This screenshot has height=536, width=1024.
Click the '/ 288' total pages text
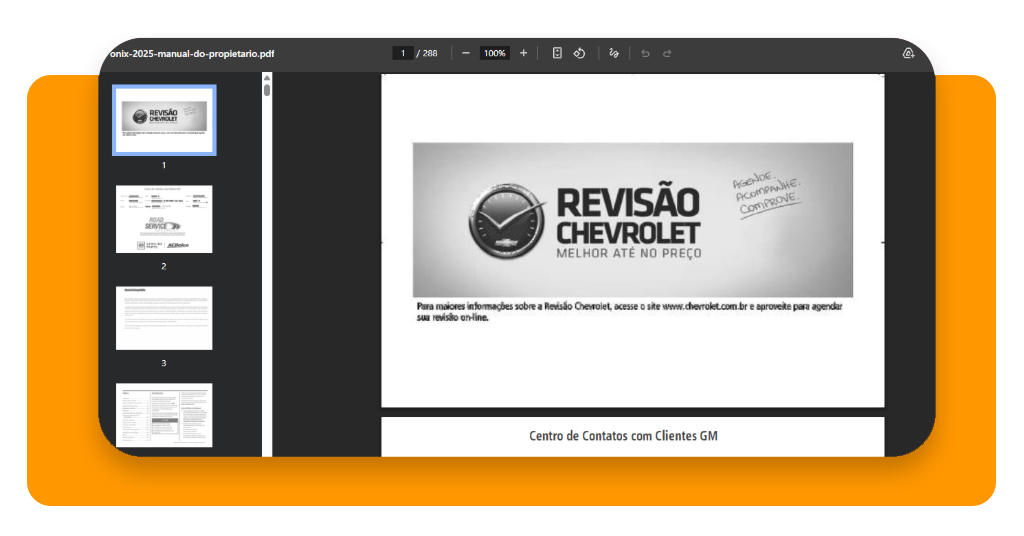pyautogui.click(x=427, y=54)
